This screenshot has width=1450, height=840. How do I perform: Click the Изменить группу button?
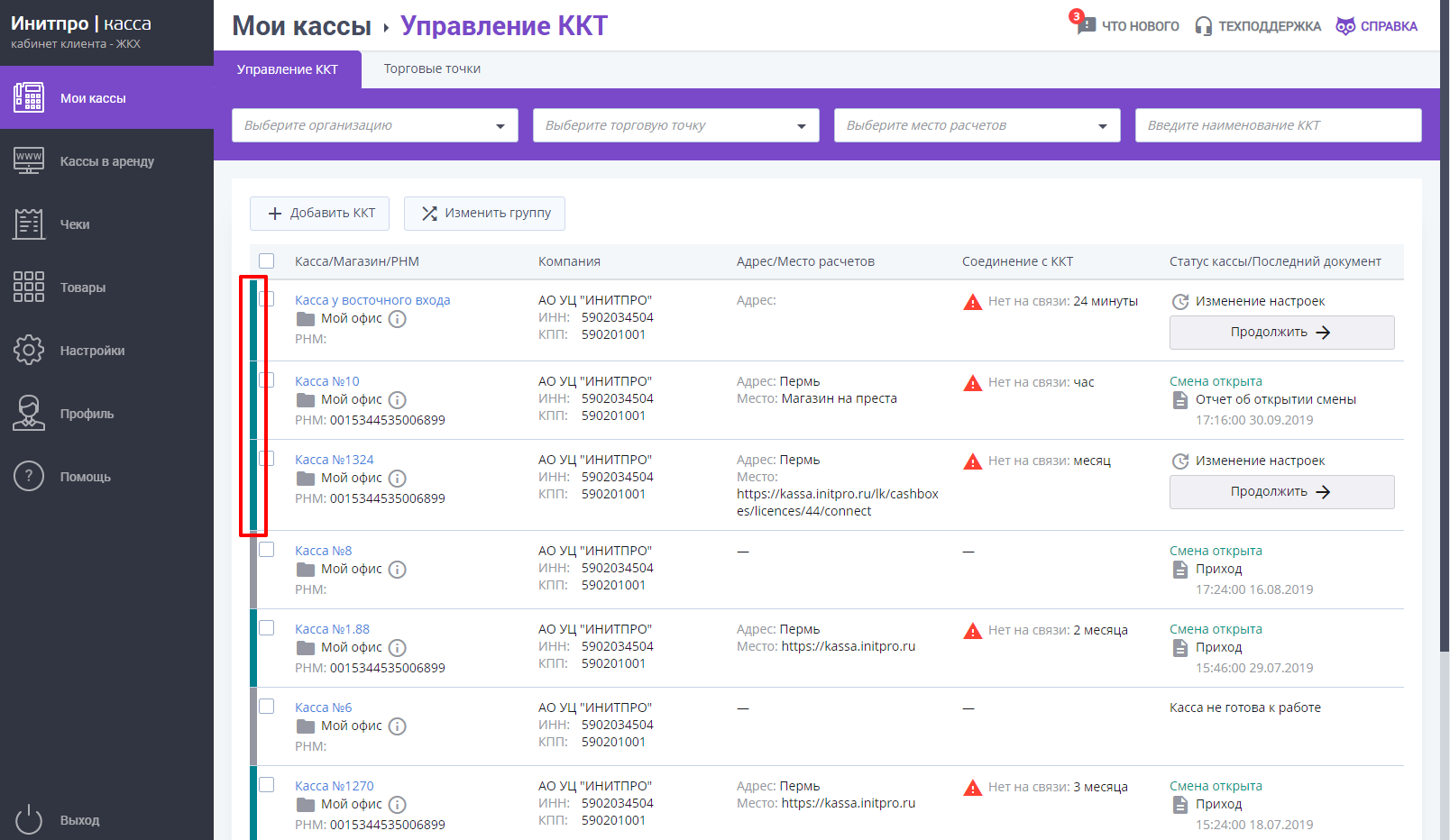click(x=484, y=214)
